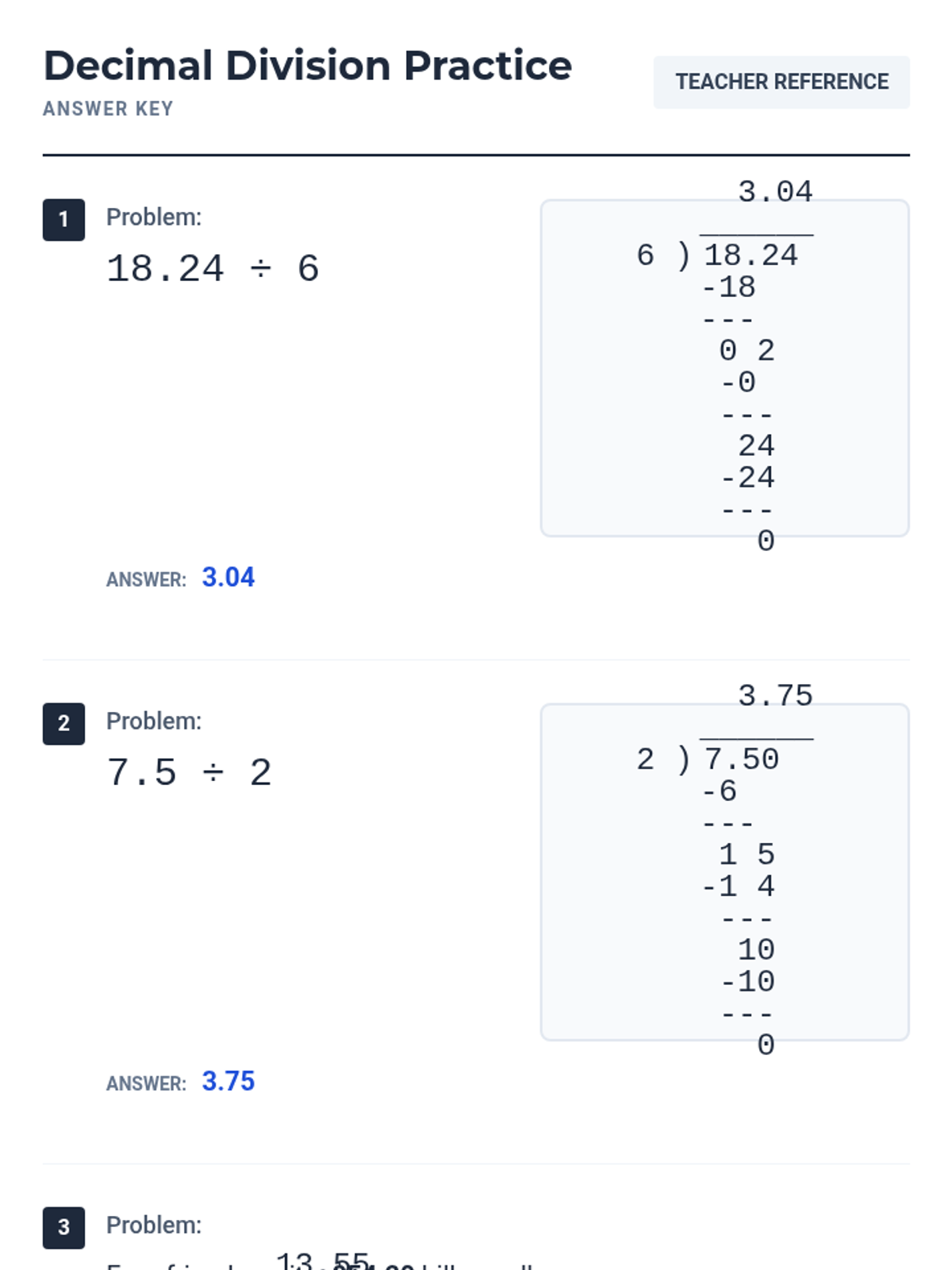Click the 3.75 quotient above the division work
The width and height of the screenshot is (952, 1270).
(x=775, y=696)
